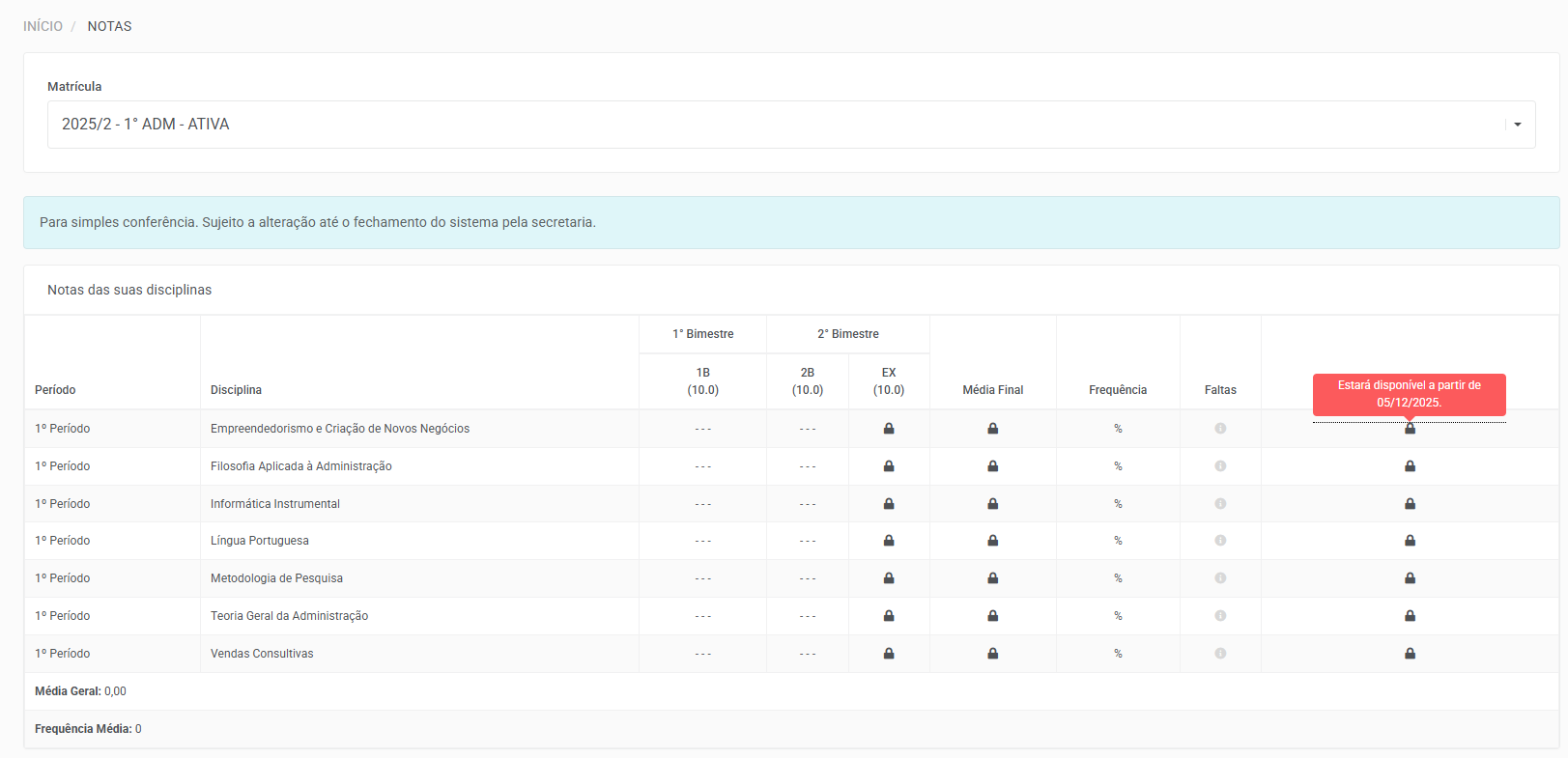Image resolution: width=1568 pixels, height=758 pixels.
Task: Click EX lock icon for Informática Instrumental row
Action: tap(889, 504)
